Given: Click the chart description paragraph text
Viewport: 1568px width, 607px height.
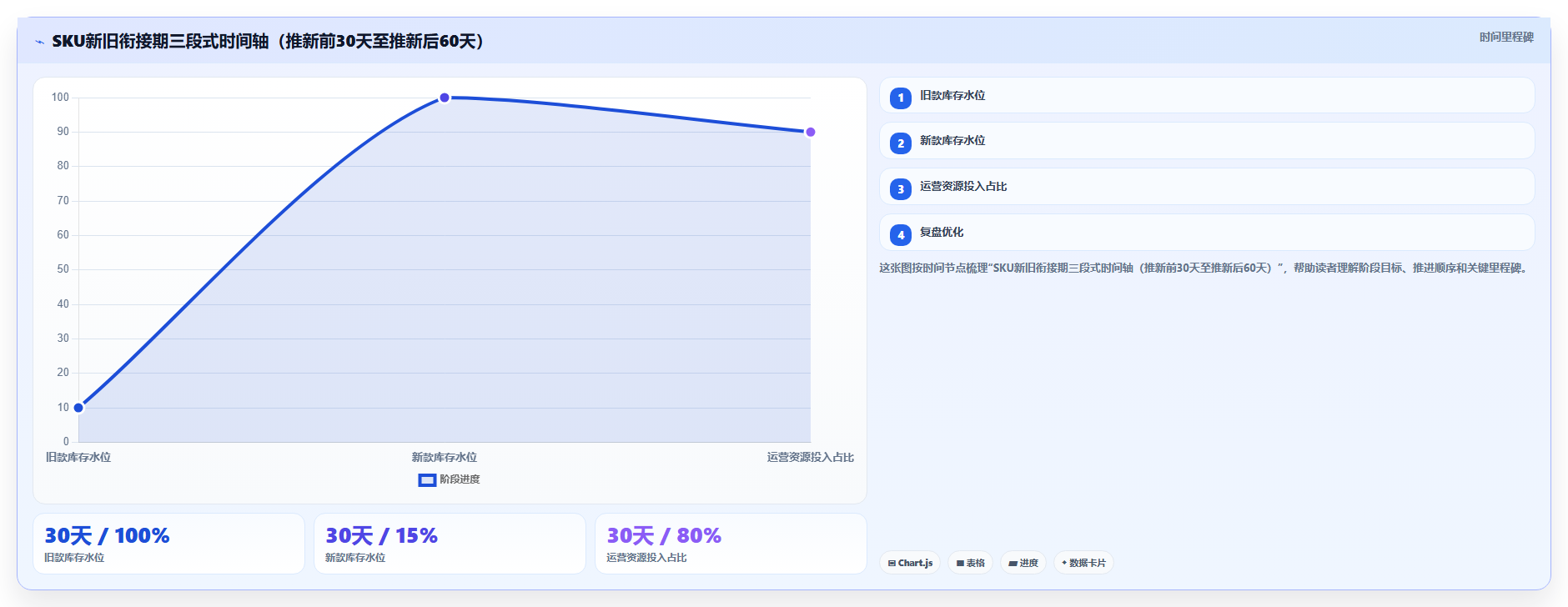Looking at the screenshot, I should pos(1204,268).
